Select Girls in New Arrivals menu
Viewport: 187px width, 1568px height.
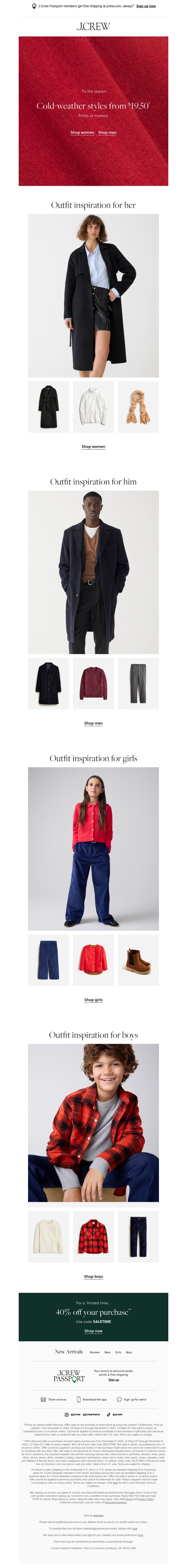(118, 1353)
